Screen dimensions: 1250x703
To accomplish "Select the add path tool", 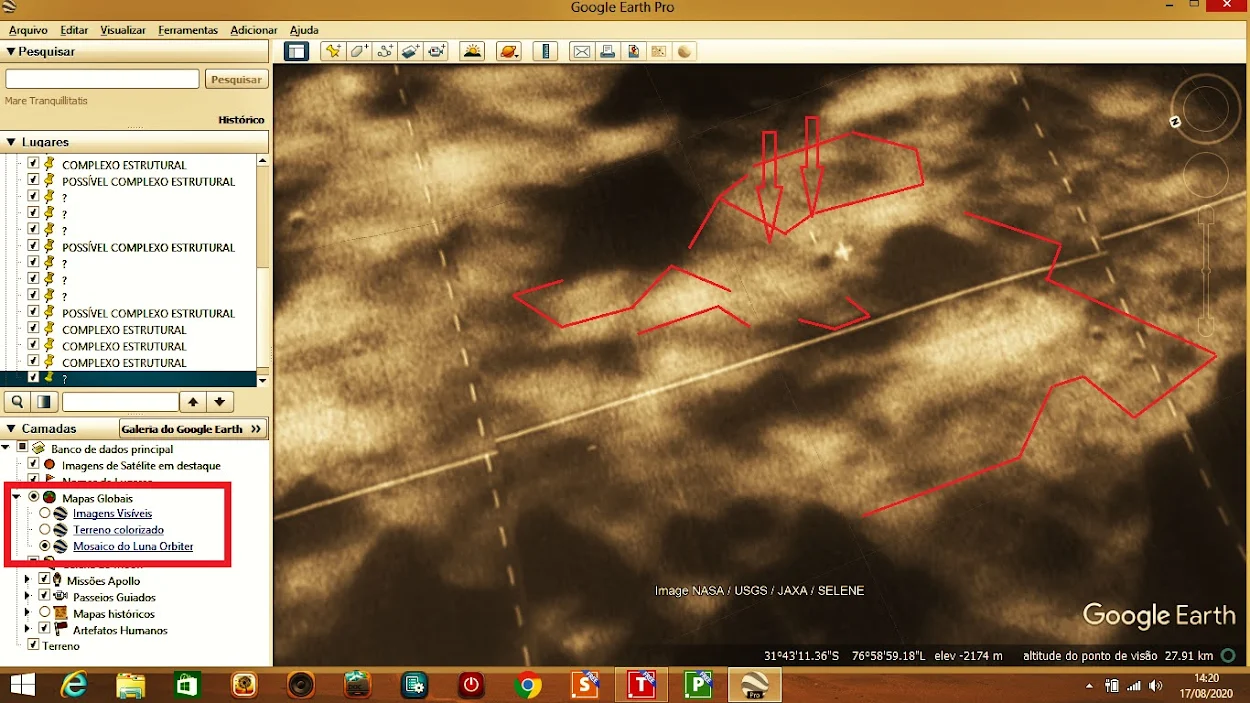I will [x=385, y=51].
